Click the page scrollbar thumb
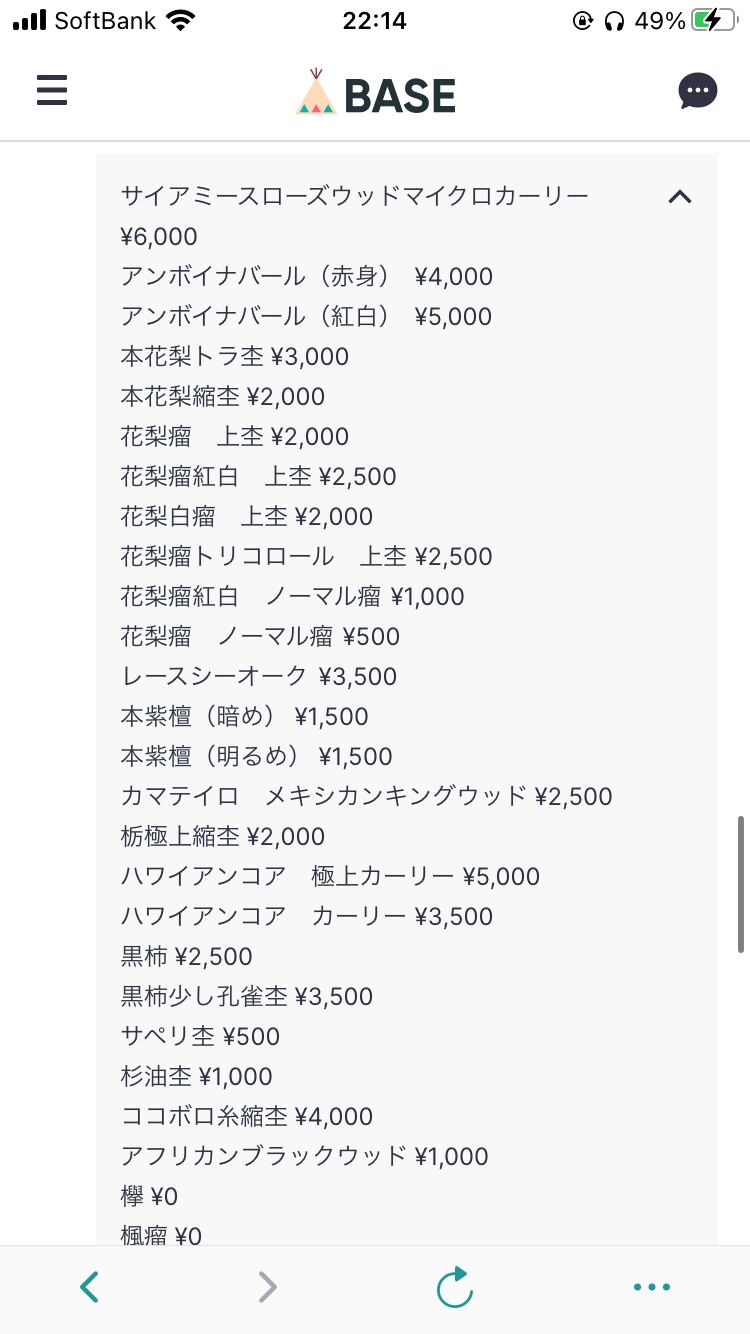Image resolution: width=750 pixels, height=1334 pixels. [741, 883]
